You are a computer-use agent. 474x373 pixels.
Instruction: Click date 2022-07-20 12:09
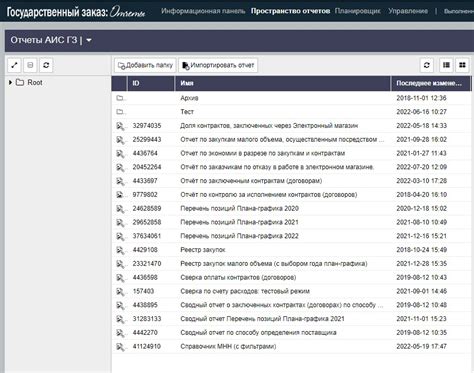(421, 167)
